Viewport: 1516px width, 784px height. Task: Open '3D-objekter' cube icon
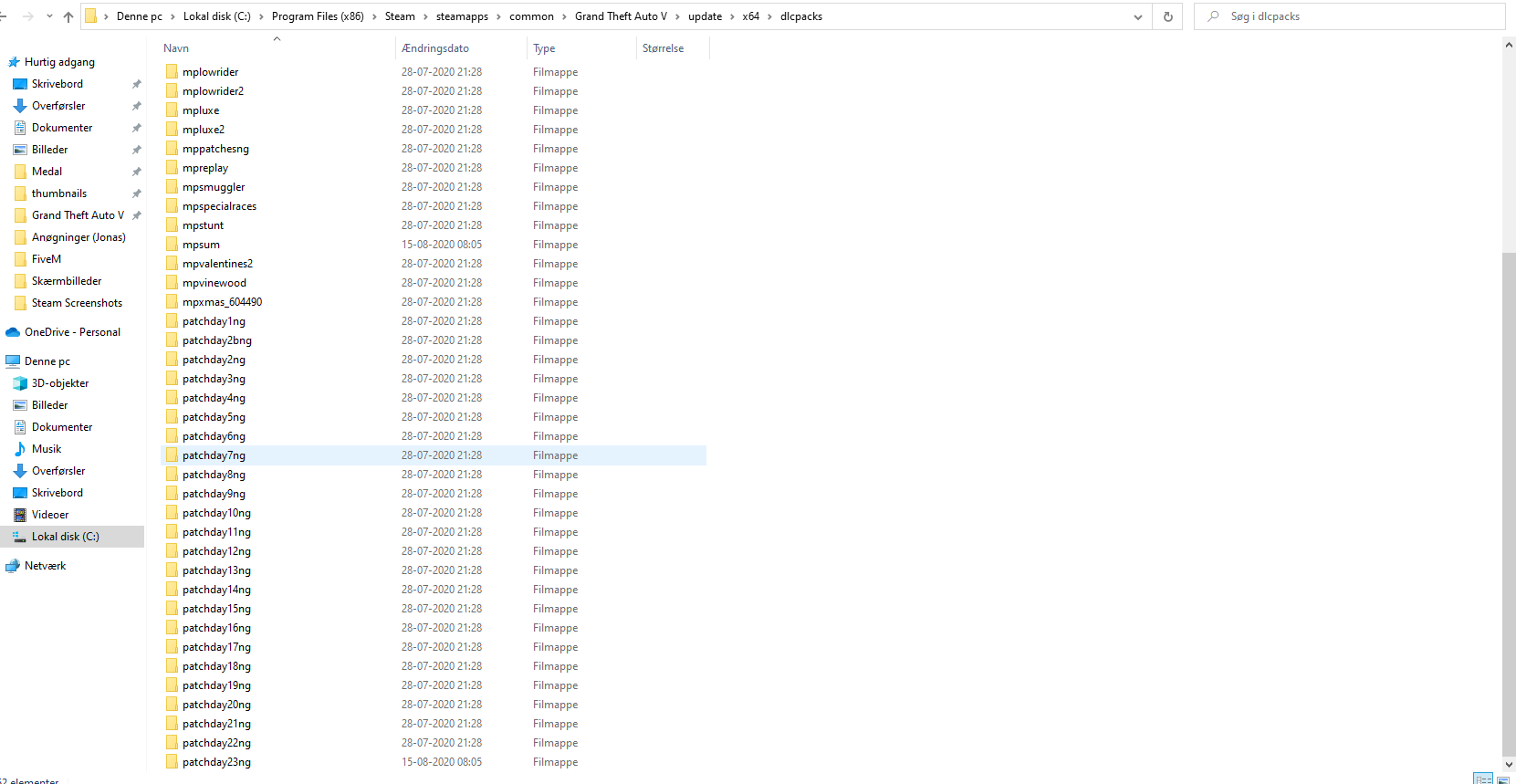20,383
